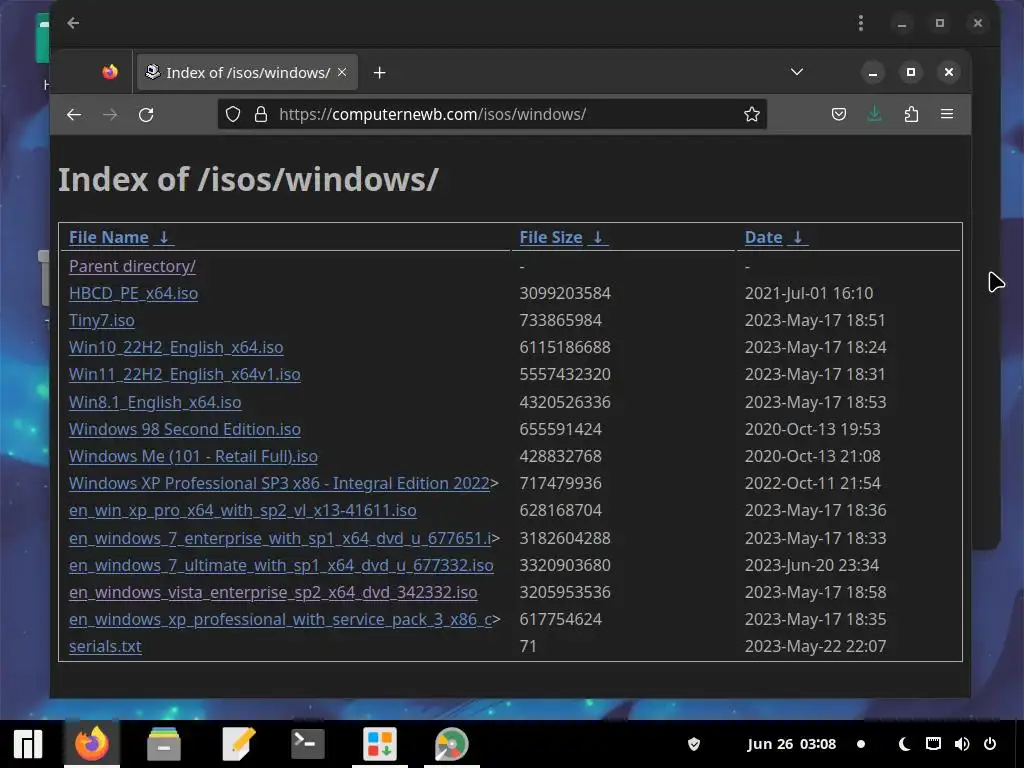
Task: Click en_windows_7_enterprise_with_sp1_x64 link
Action: [x=280, y=538]
